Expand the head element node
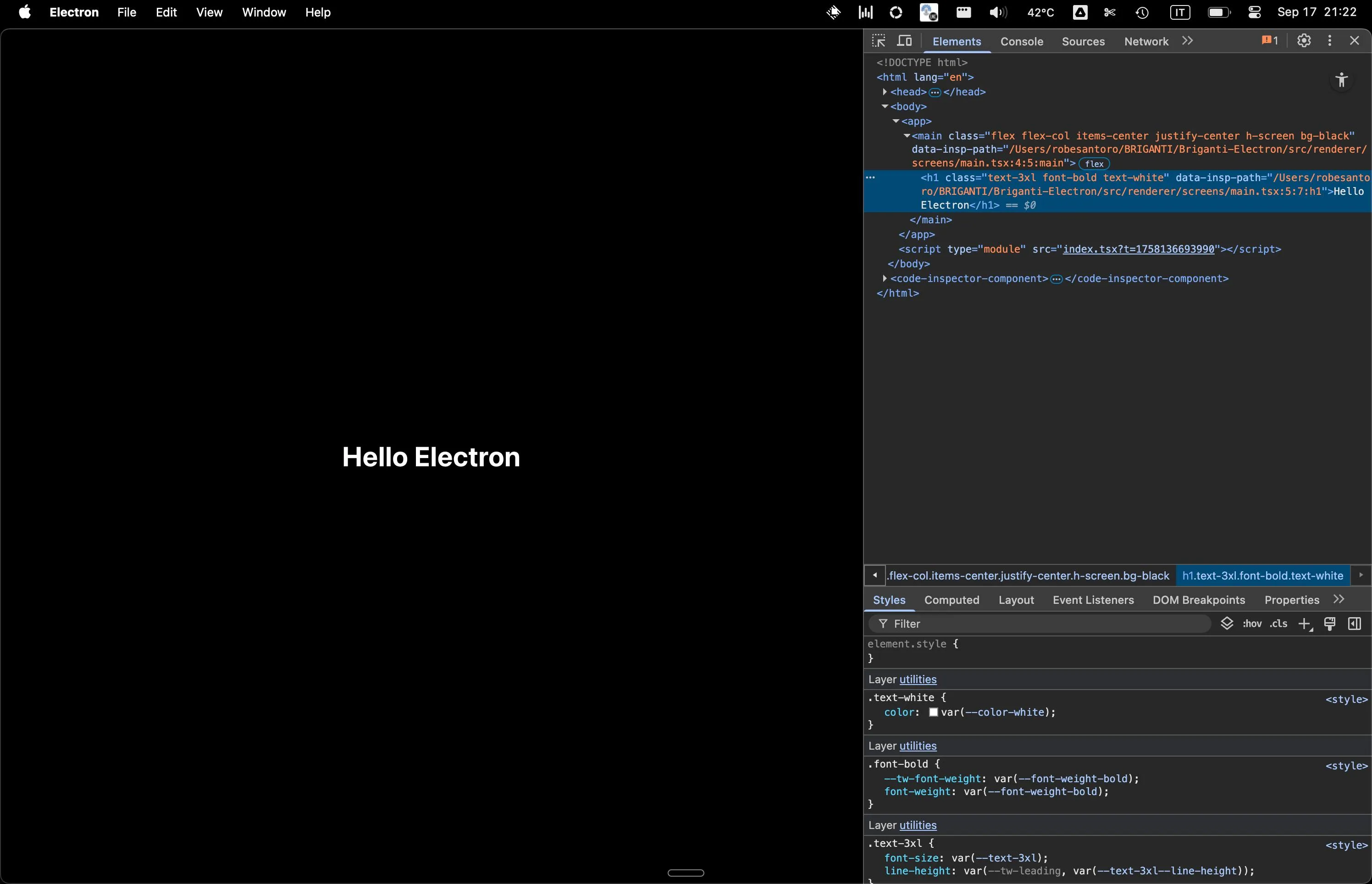 click(885, 92)
